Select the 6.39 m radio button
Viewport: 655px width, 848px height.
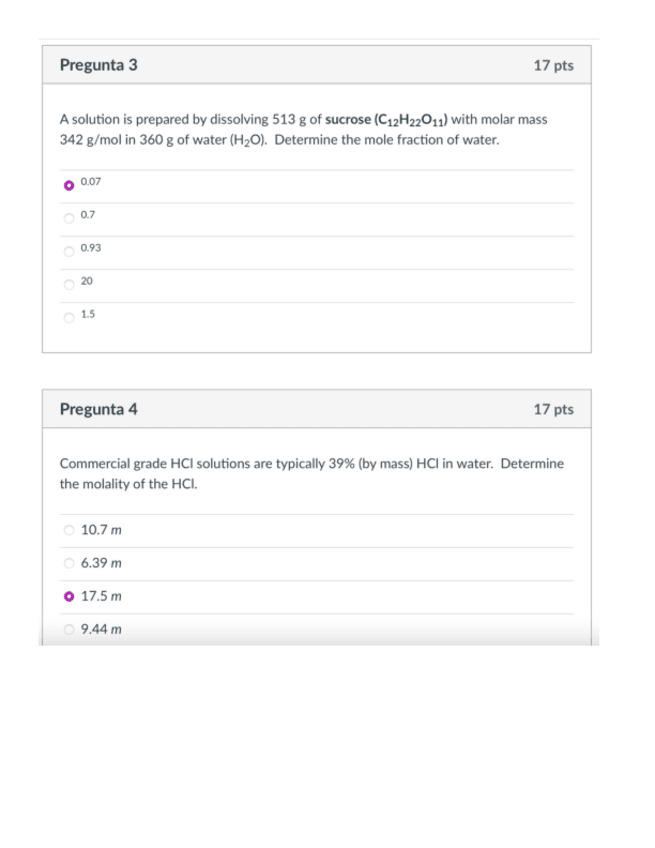tap(68, 563)
